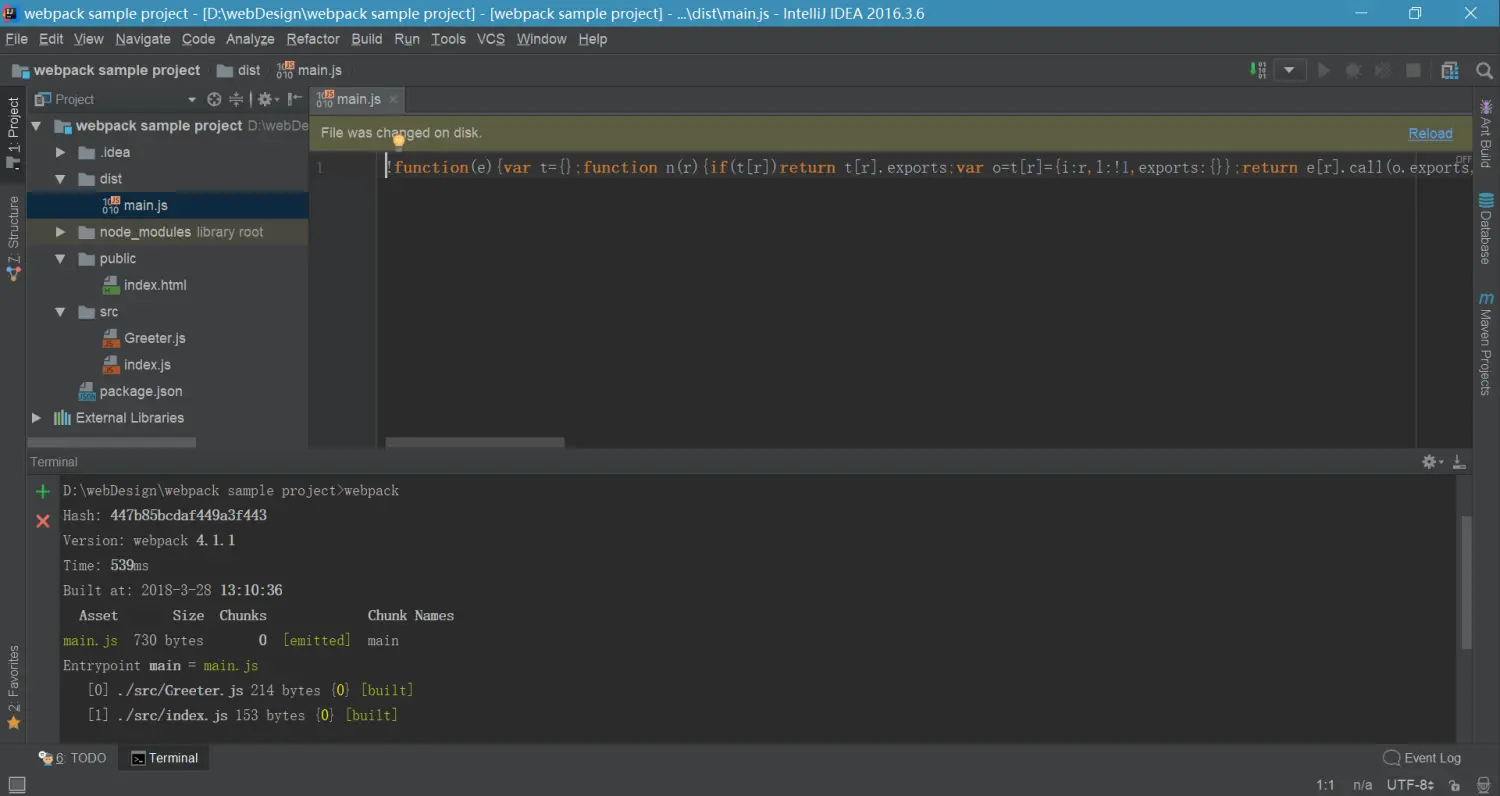Click the dist breadcrumb
1500x796 pixels.
tap(239, 70)
